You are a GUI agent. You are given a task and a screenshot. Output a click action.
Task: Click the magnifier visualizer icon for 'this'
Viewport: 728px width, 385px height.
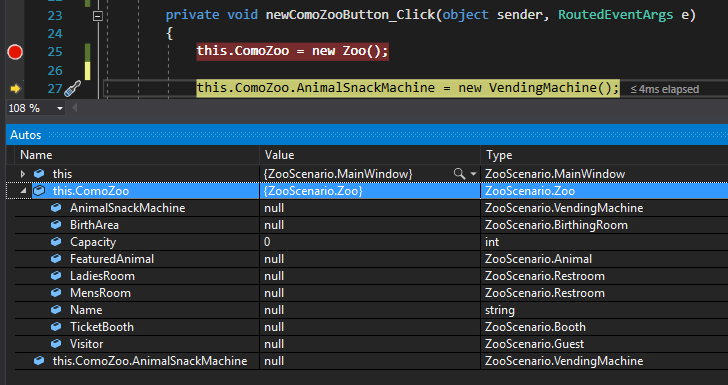459,174
